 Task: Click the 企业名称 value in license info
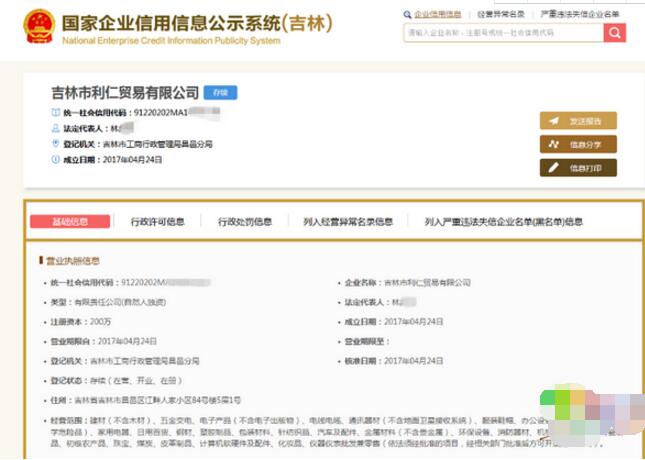click(x=427, y=283)
